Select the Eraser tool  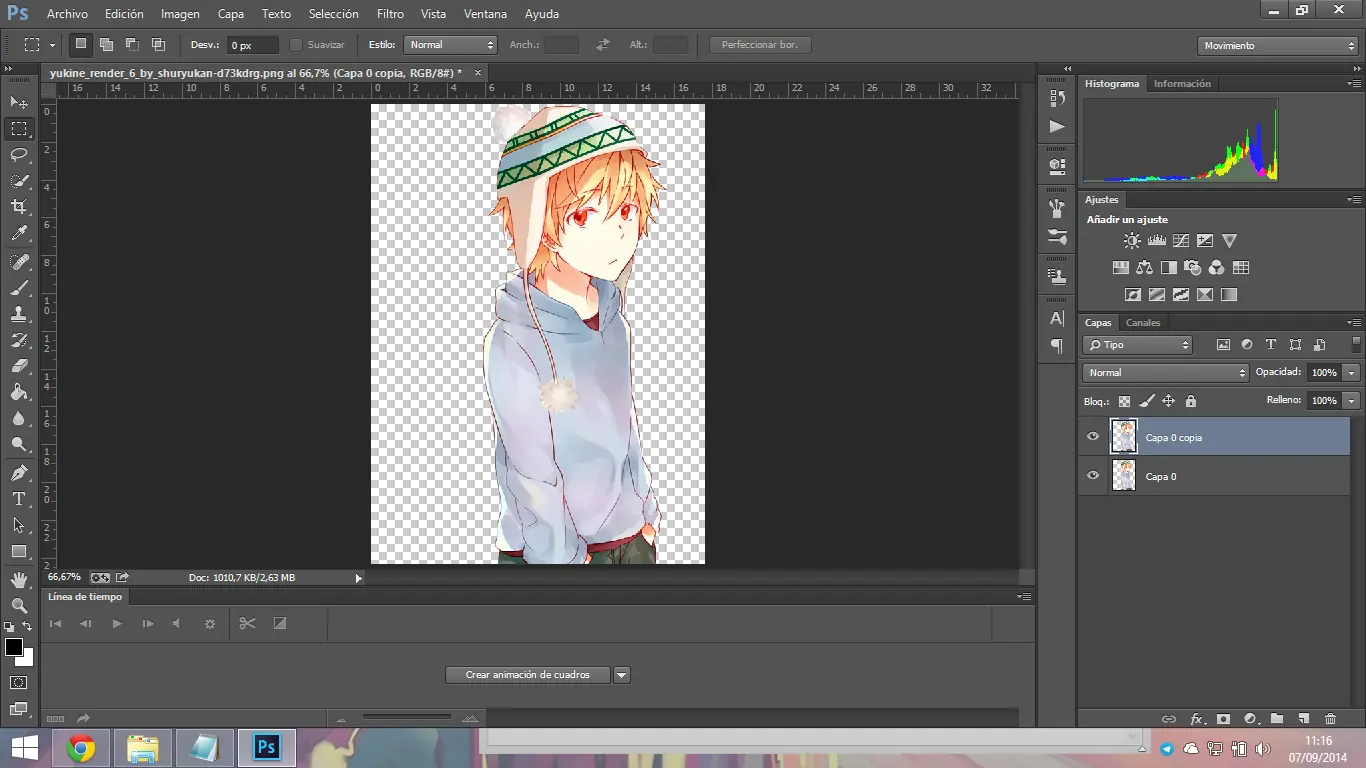(19, 366)
